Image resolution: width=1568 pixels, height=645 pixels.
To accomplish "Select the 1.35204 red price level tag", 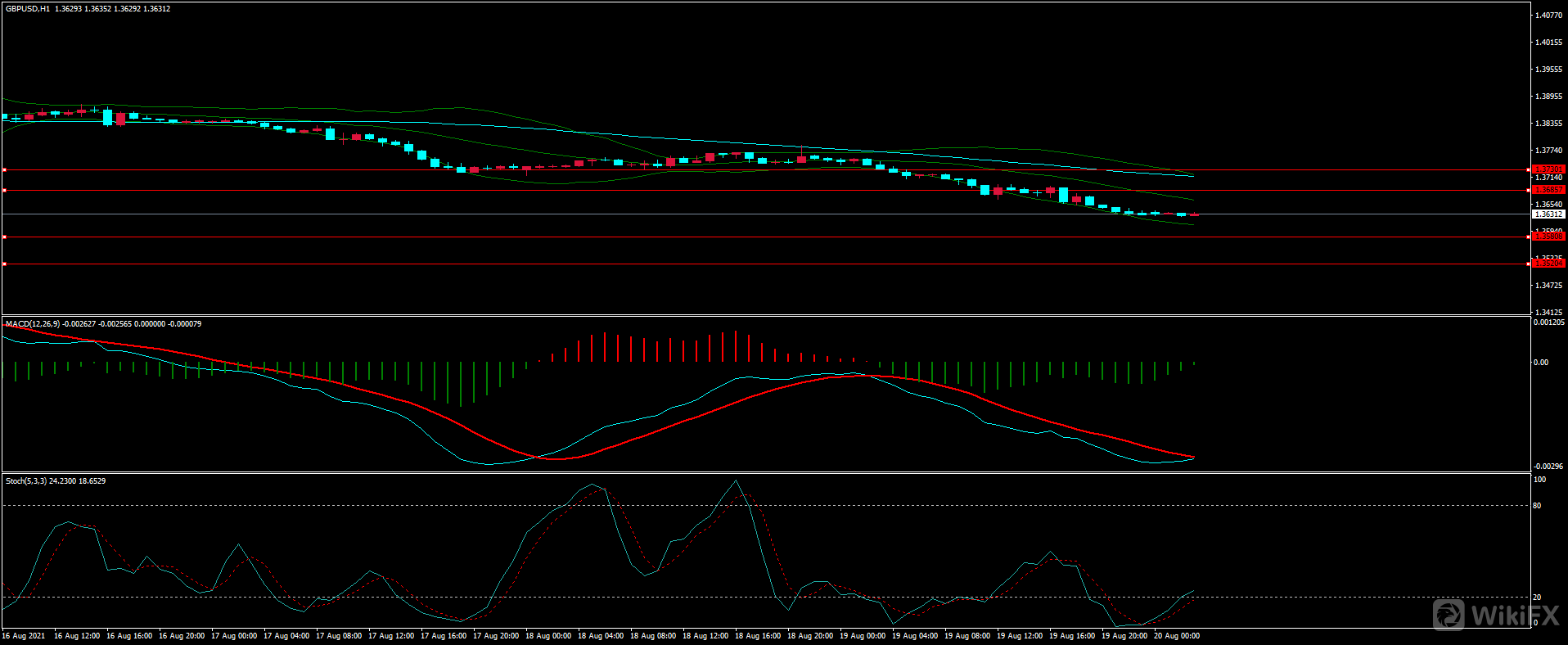I will click(1548, 264).
